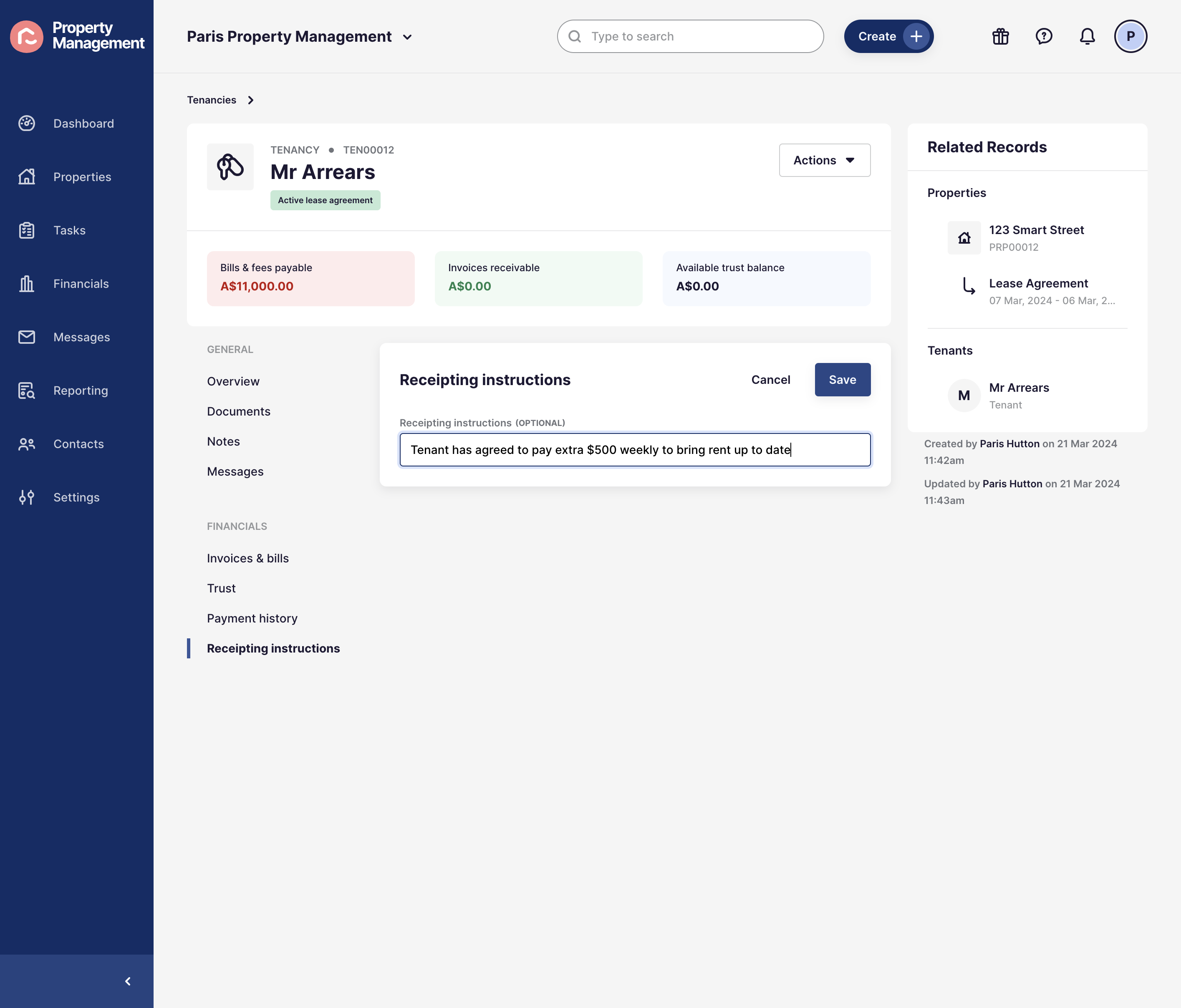Open Reporting in the sidebar
Screen dimensions: 1181x1008
click(x=81, y=391)
